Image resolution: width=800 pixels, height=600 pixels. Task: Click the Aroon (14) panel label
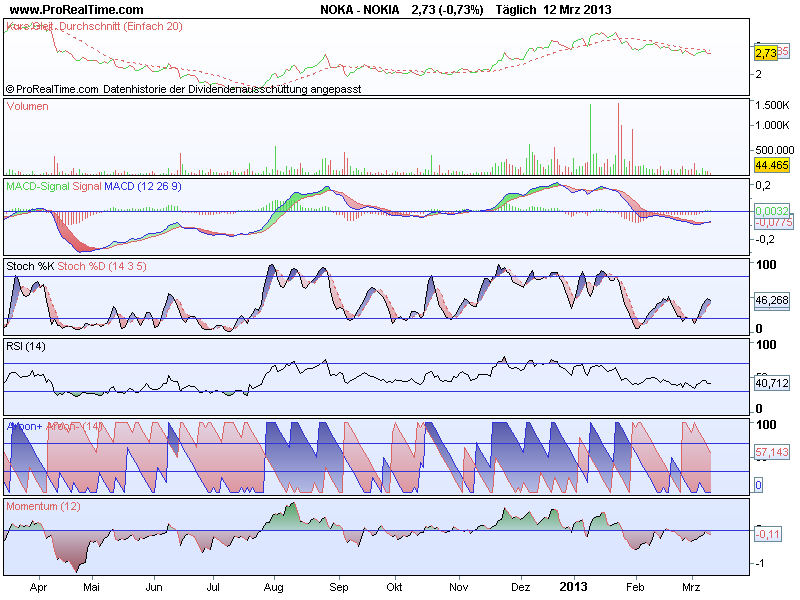55,426
